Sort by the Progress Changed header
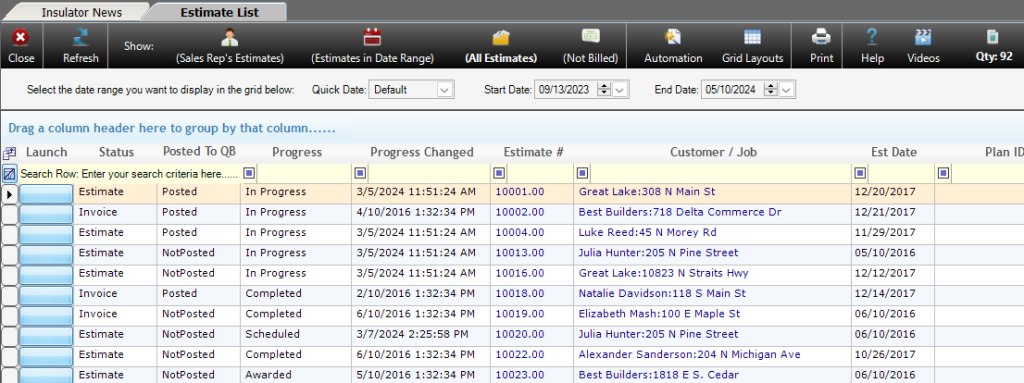 421,152
